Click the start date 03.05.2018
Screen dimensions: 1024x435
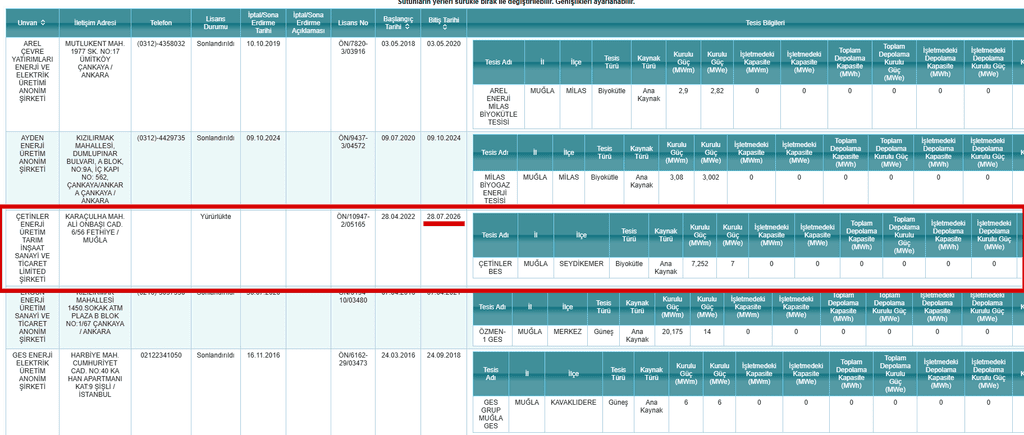(x=398, y=44)
